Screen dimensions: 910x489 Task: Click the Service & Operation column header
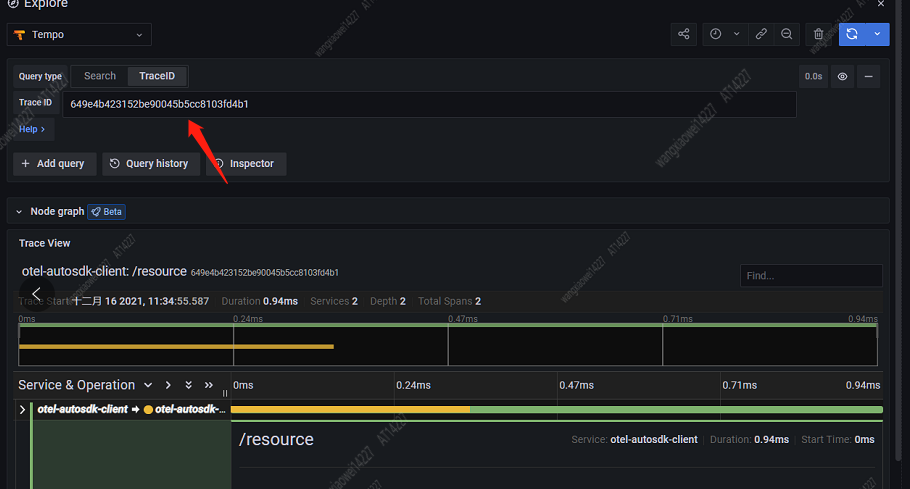point(76,385)
